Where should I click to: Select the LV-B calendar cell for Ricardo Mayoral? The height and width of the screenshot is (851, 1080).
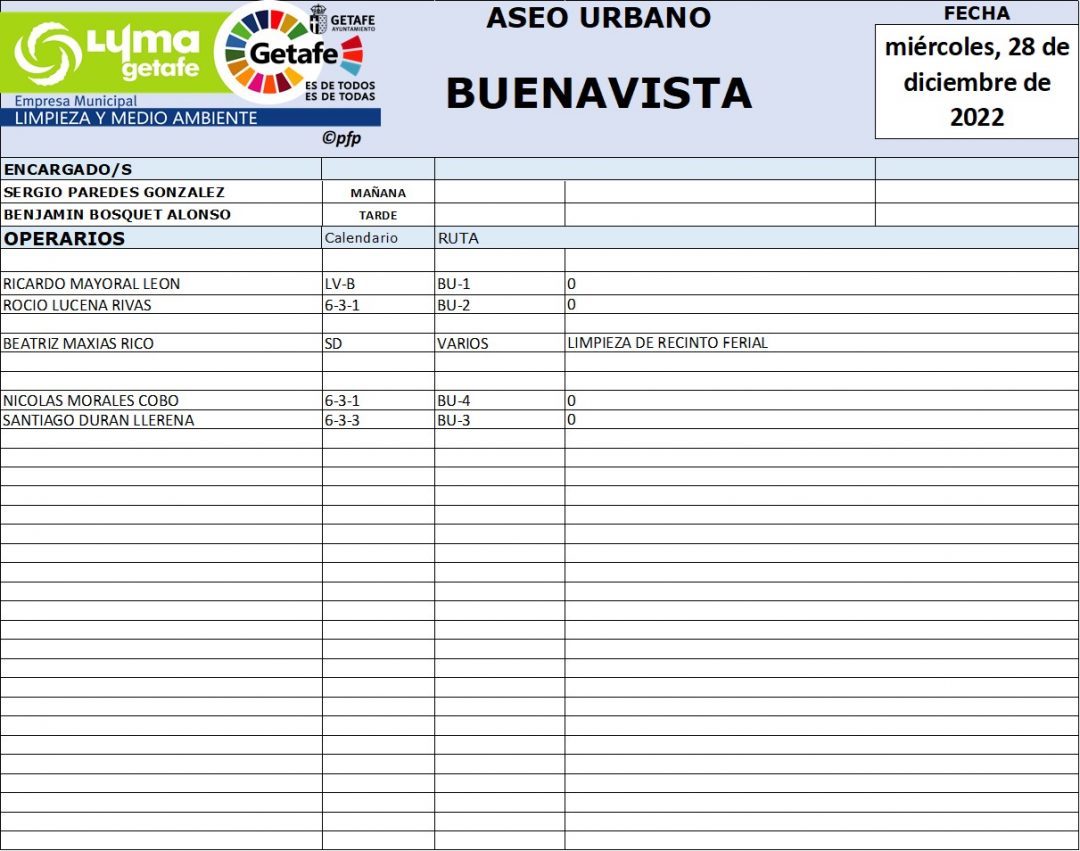click(340, 284)
